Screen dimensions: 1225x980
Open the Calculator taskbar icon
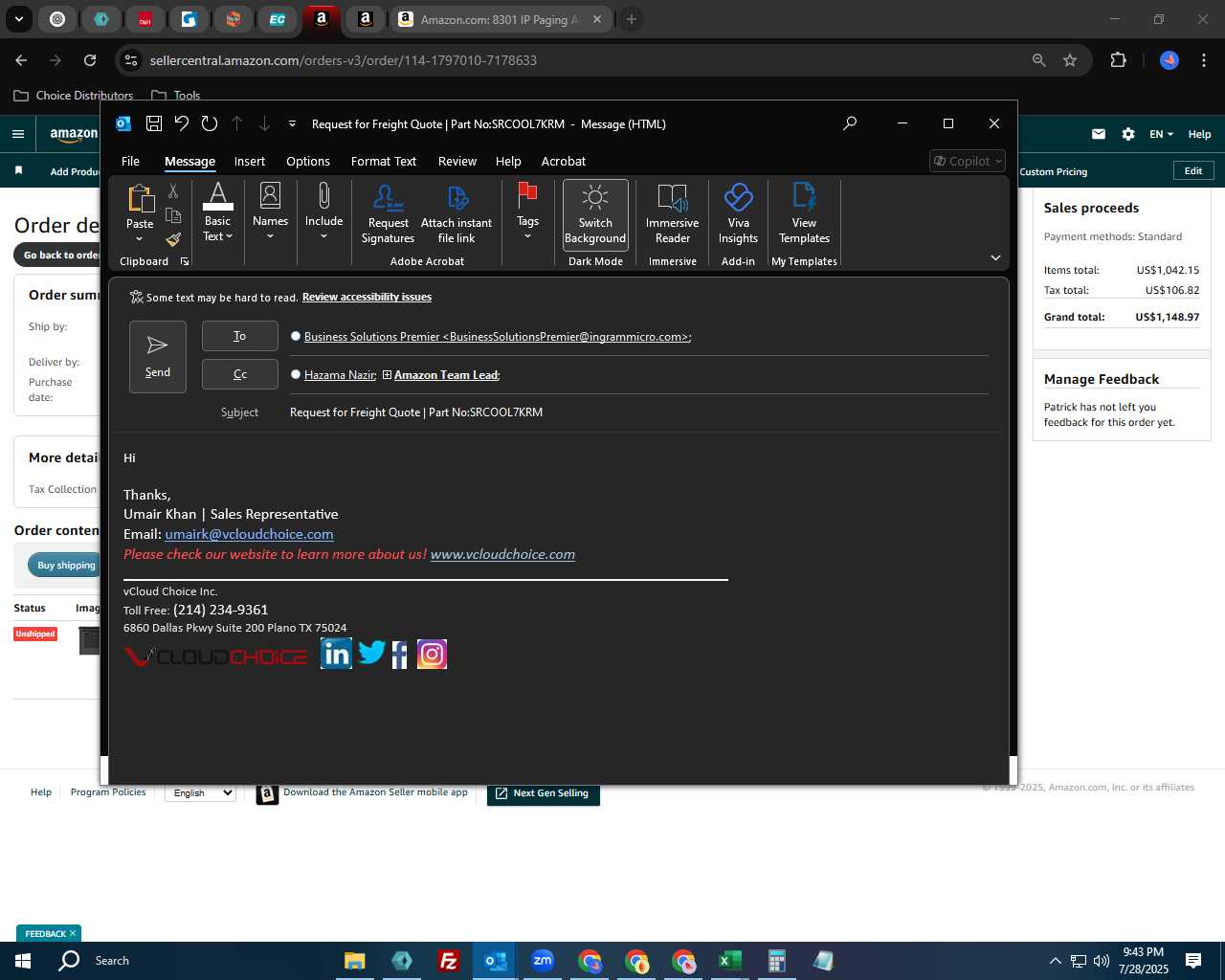pyautogui.click(x=776, y=961)
